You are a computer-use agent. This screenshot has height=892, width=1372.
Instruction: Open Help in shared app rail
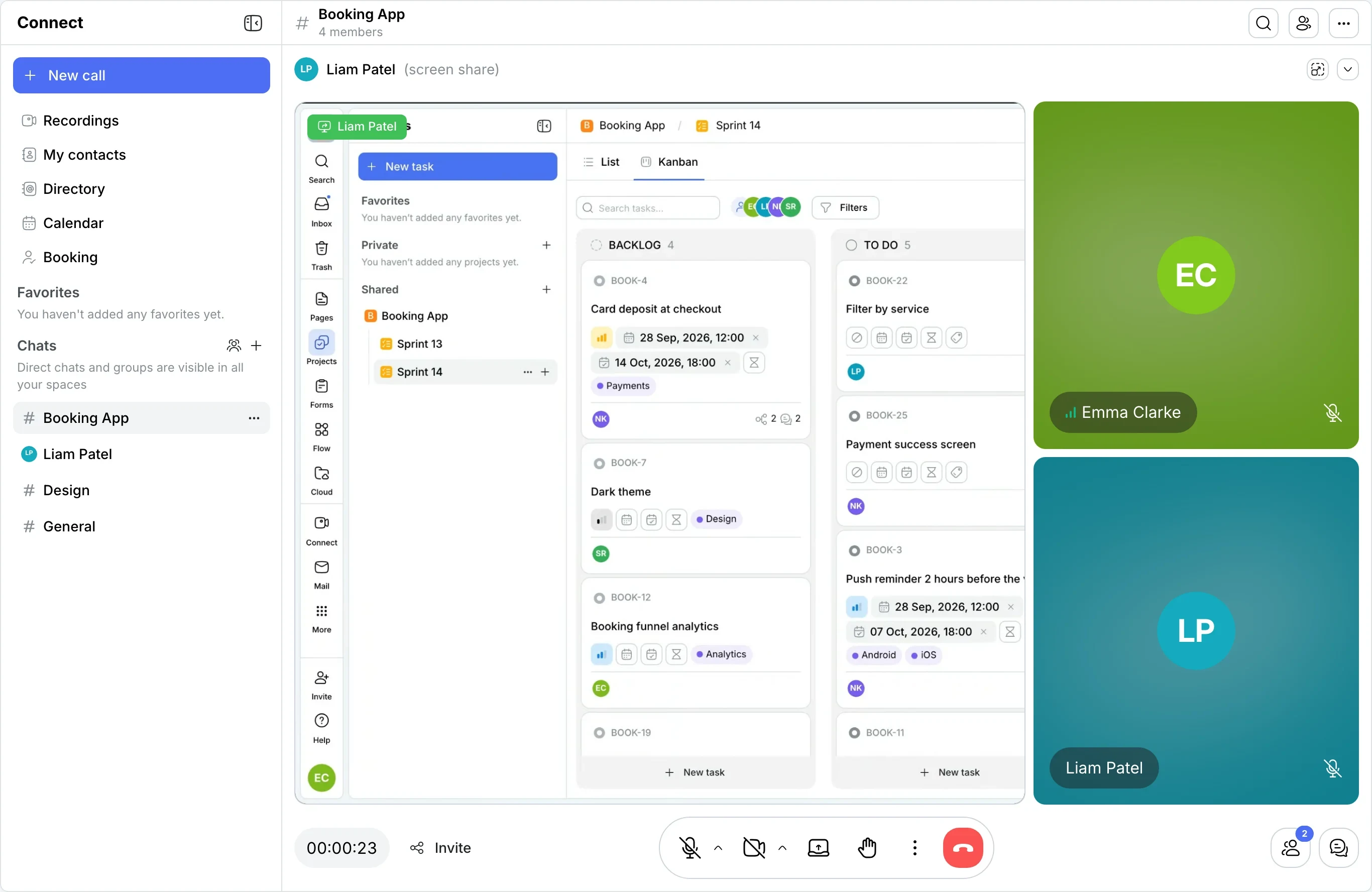(321, 729)
